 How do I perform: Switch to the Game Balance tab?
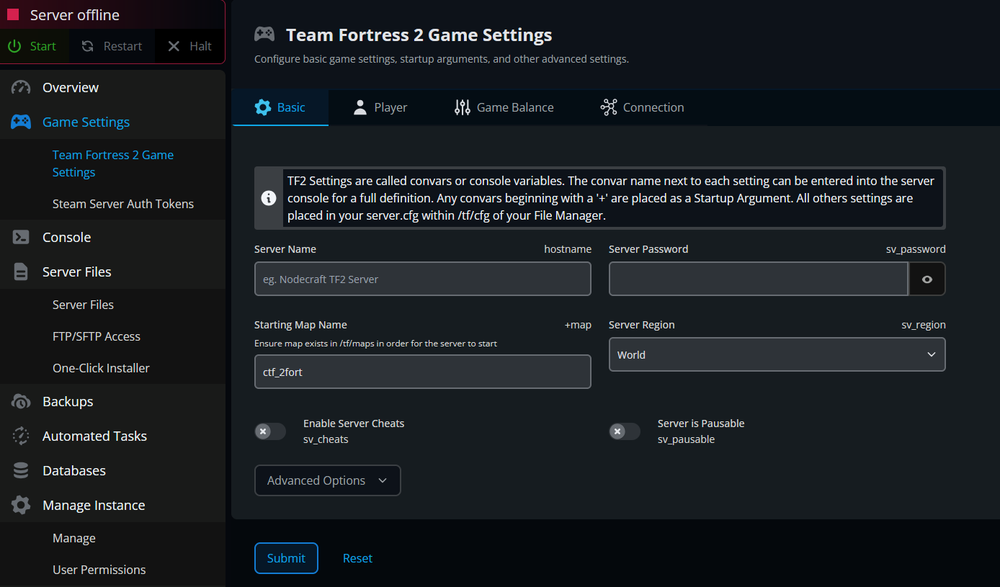click(504, 107)
